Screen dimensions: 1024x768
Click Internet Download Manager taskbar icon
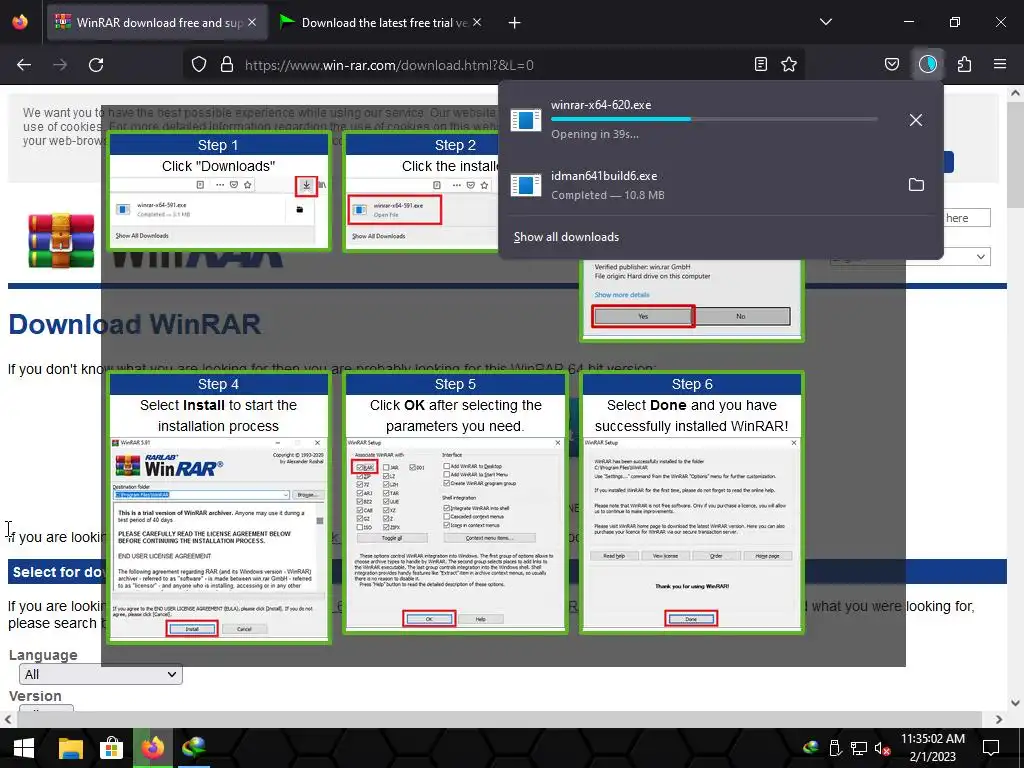click(x=194, y=748)
